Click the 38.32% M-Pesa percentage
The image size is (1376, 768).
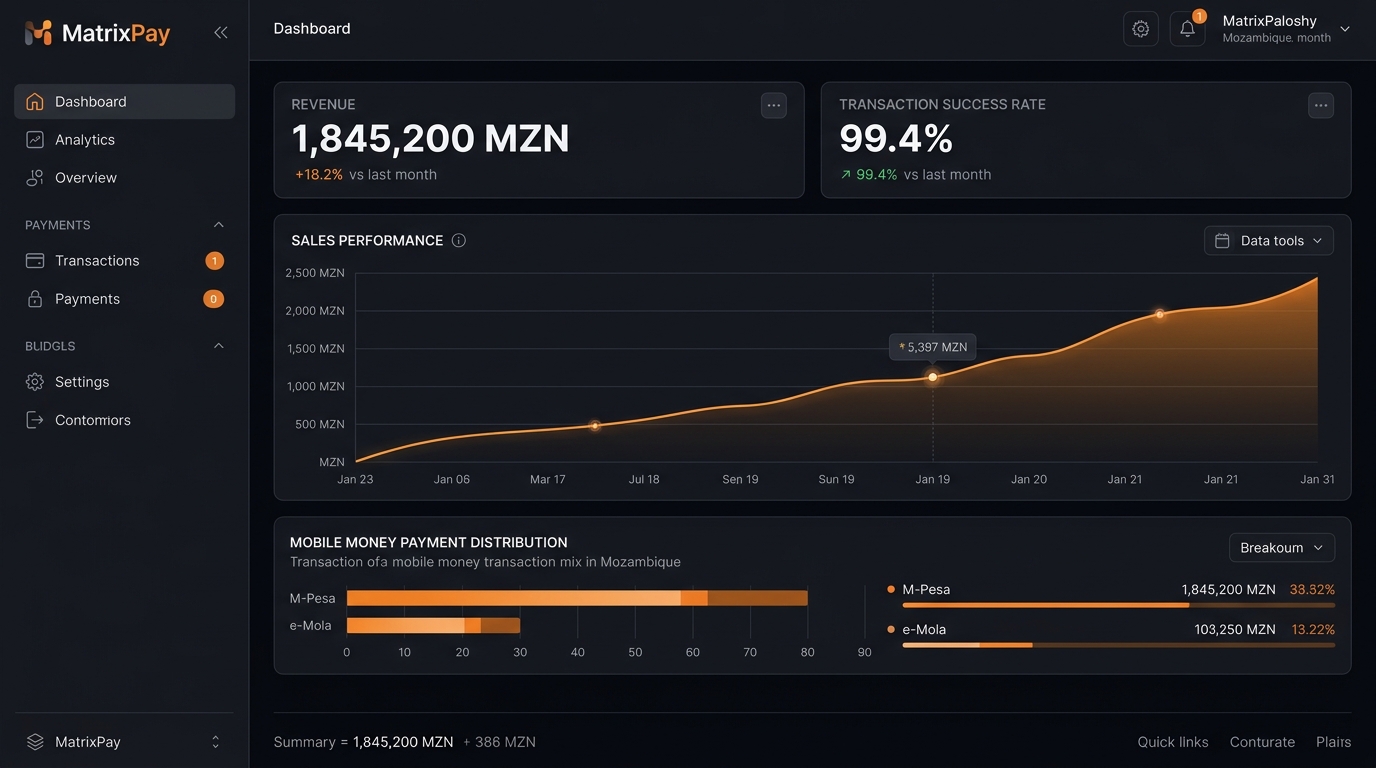(1312, 590)
